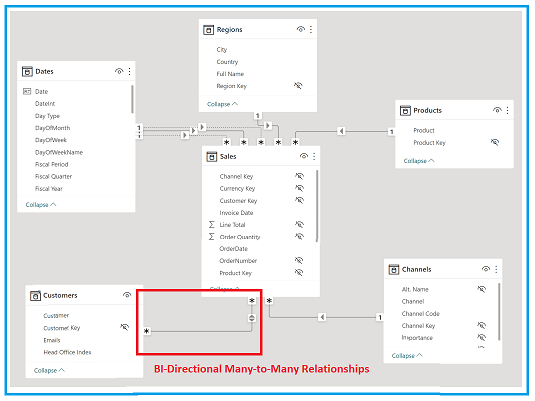The height and width of the screenshot is (401, 535).
Task: Select the Regions to Sales relationship arrow
Action: coord(268,126)
